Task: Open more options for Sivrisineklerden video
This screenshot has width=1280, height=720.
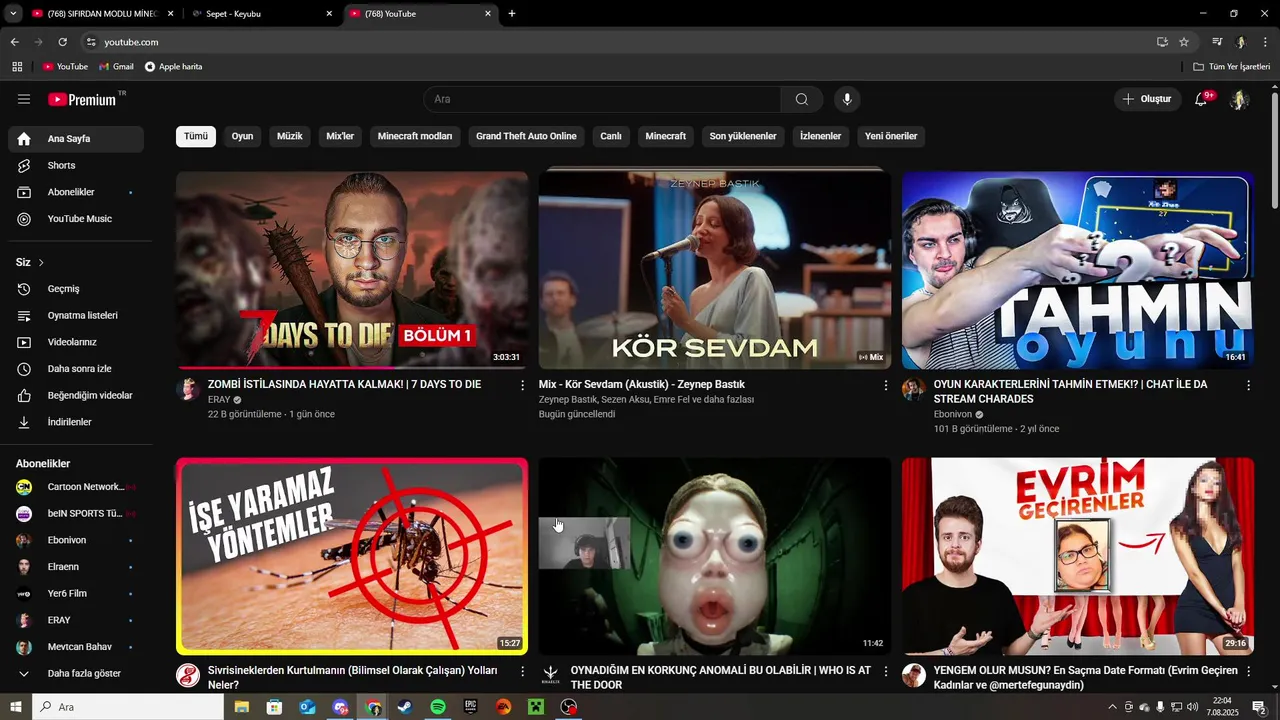Action: (x=522, y=671)
